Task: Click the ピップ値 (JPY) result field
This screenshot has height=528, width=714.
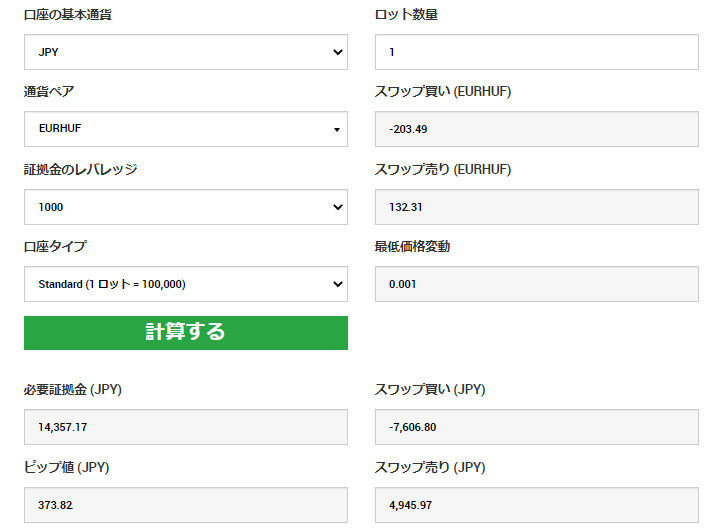Action: click(x=186, y=505)
